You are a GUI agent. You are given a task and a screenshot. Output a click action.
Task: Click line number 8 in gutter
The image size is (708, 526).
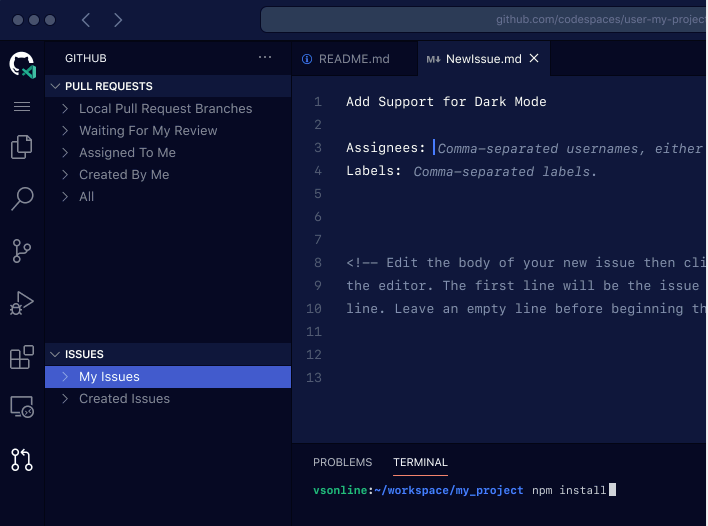318,263
